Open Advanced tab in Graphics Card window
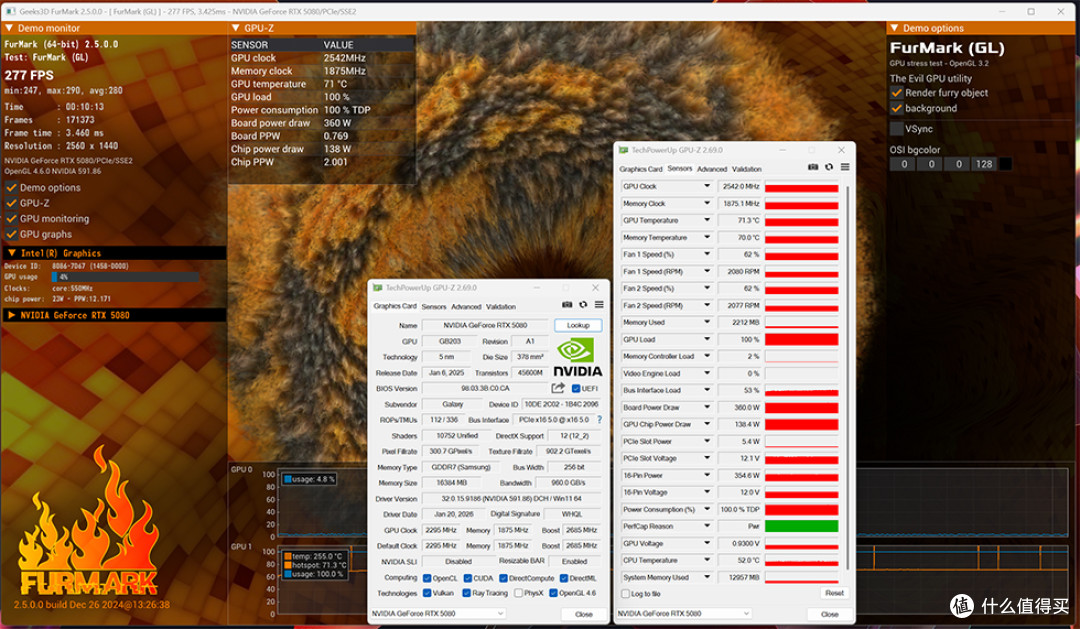 click(x=466, y=307)
